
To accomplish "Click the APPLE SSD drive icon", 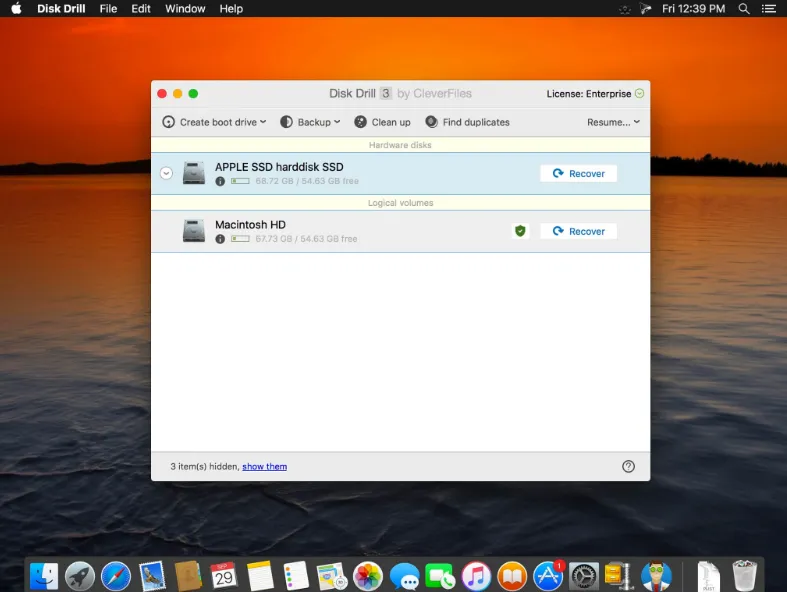I will pyautogui.click(x=194, y=173).
